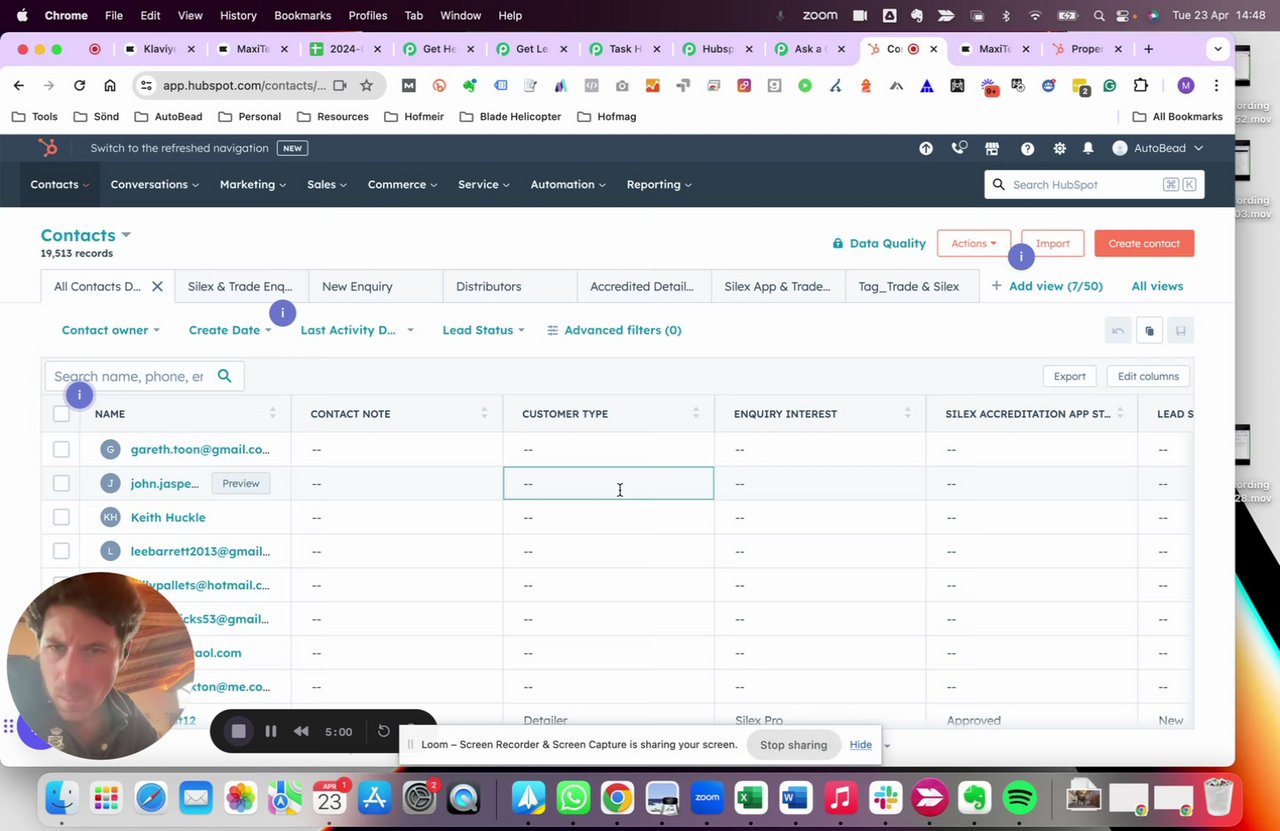Click the Chrome reload page button
The image size is (1280, 831).
coord(79,85)
